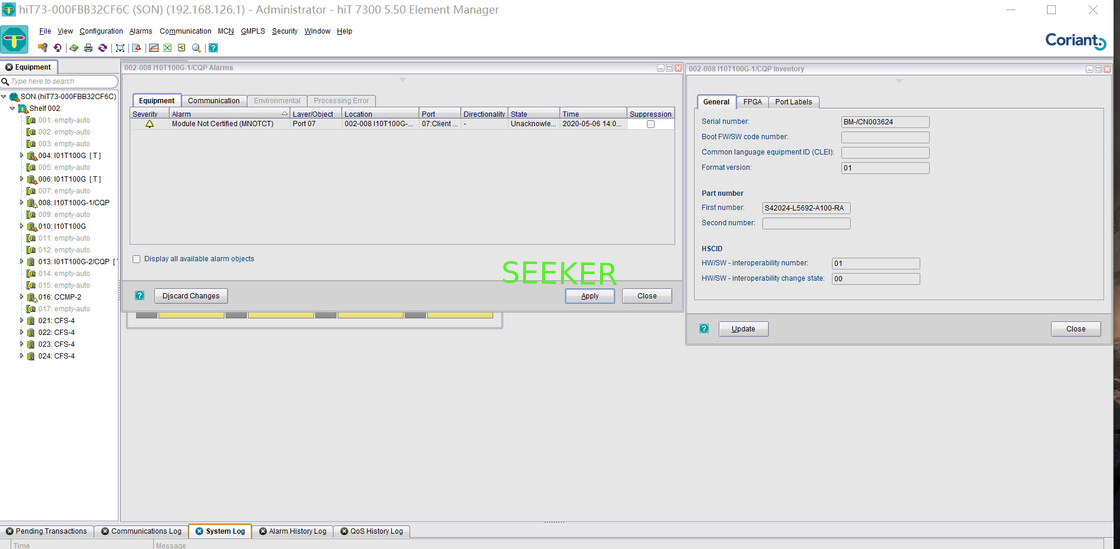Switch to the FPGA tab

(x=752, y=102)
